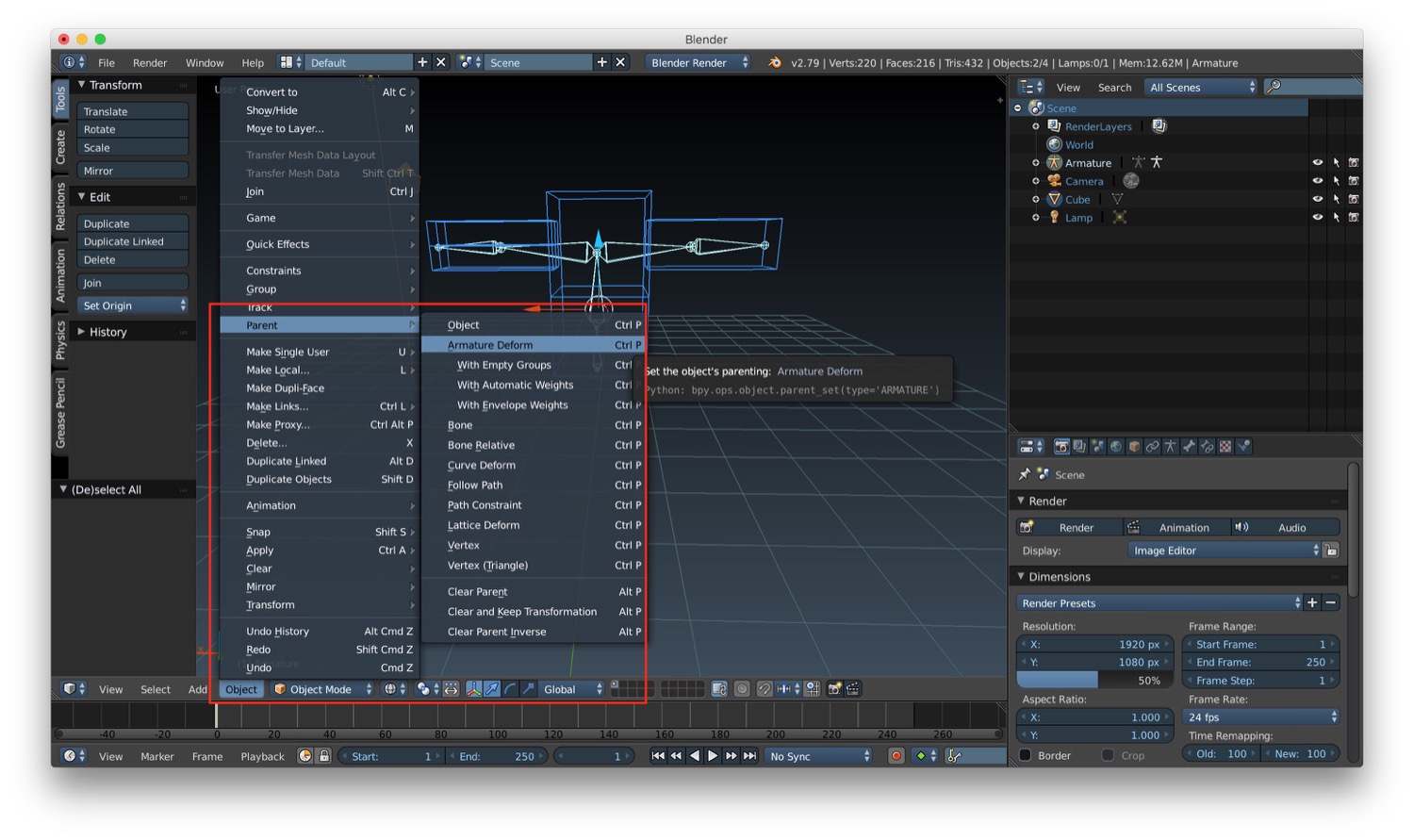Image resolution: width=1414 pixels, height=840 pixels.
Task: Click the Audio button
Action: coord(1286,527)
